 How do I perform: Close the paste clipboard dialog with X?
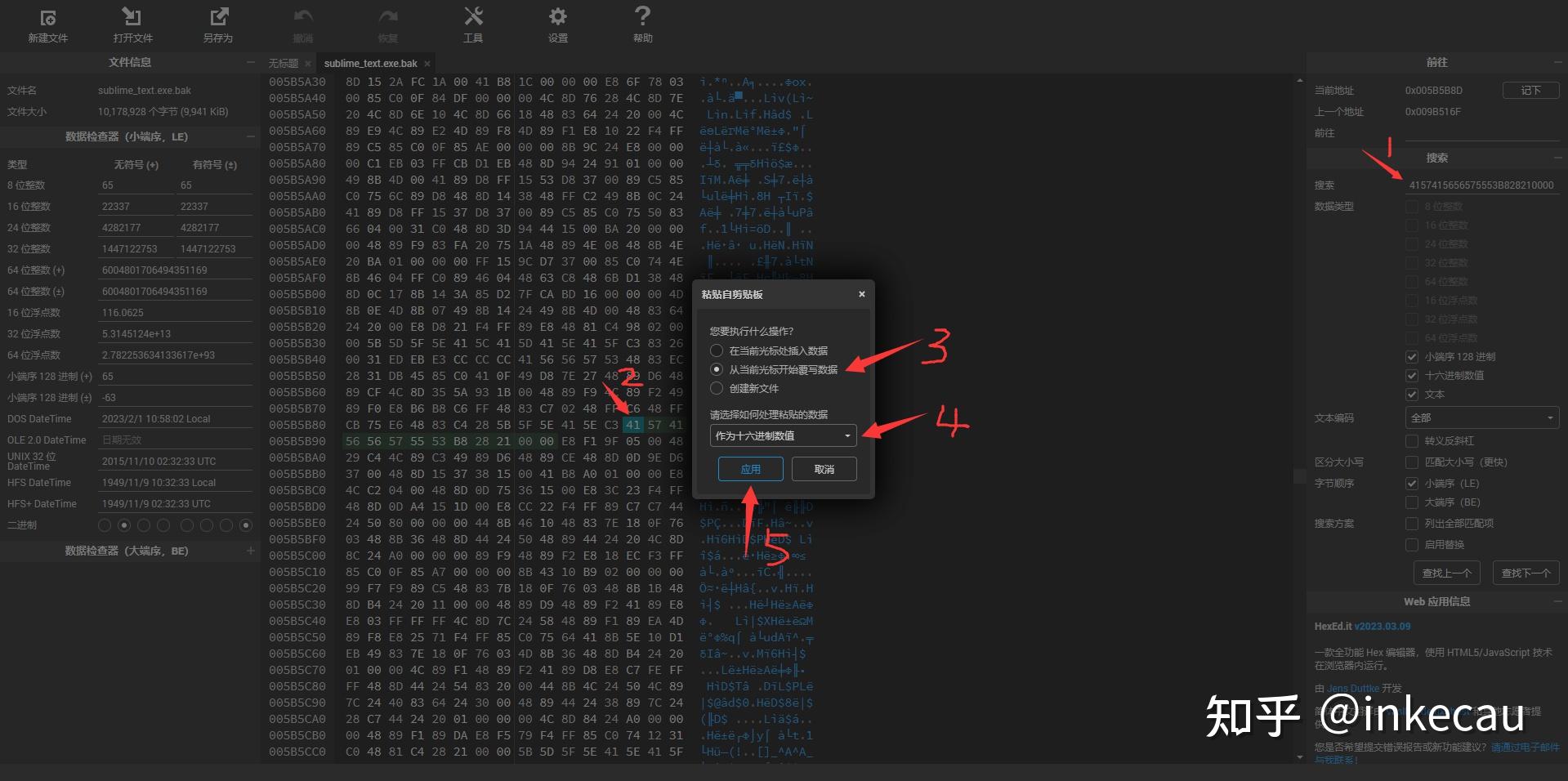coord(861,294)
